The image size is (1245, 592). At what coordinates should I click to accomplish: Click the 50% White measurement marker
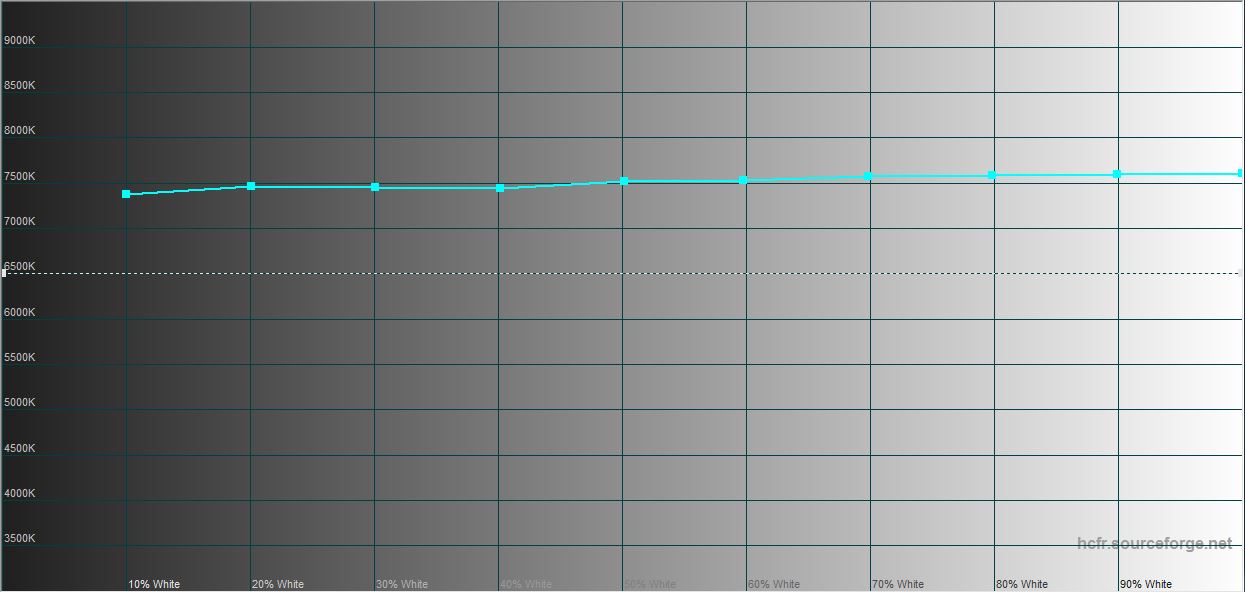point(624,181)
